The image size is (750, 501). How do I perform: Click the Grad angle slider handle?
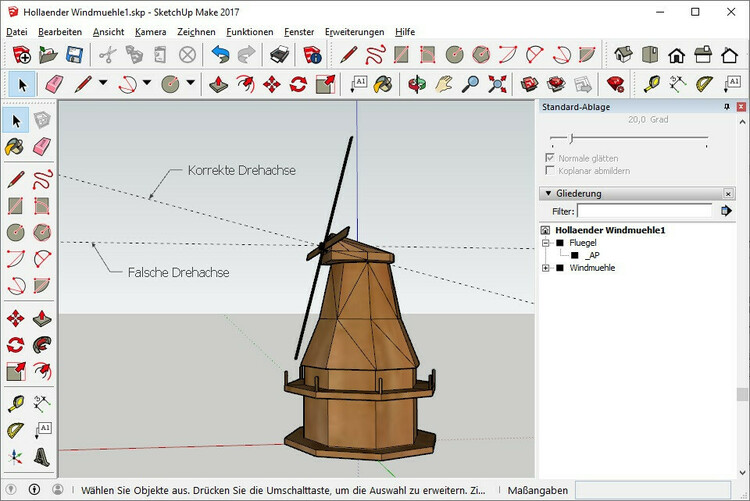(570, 137)
